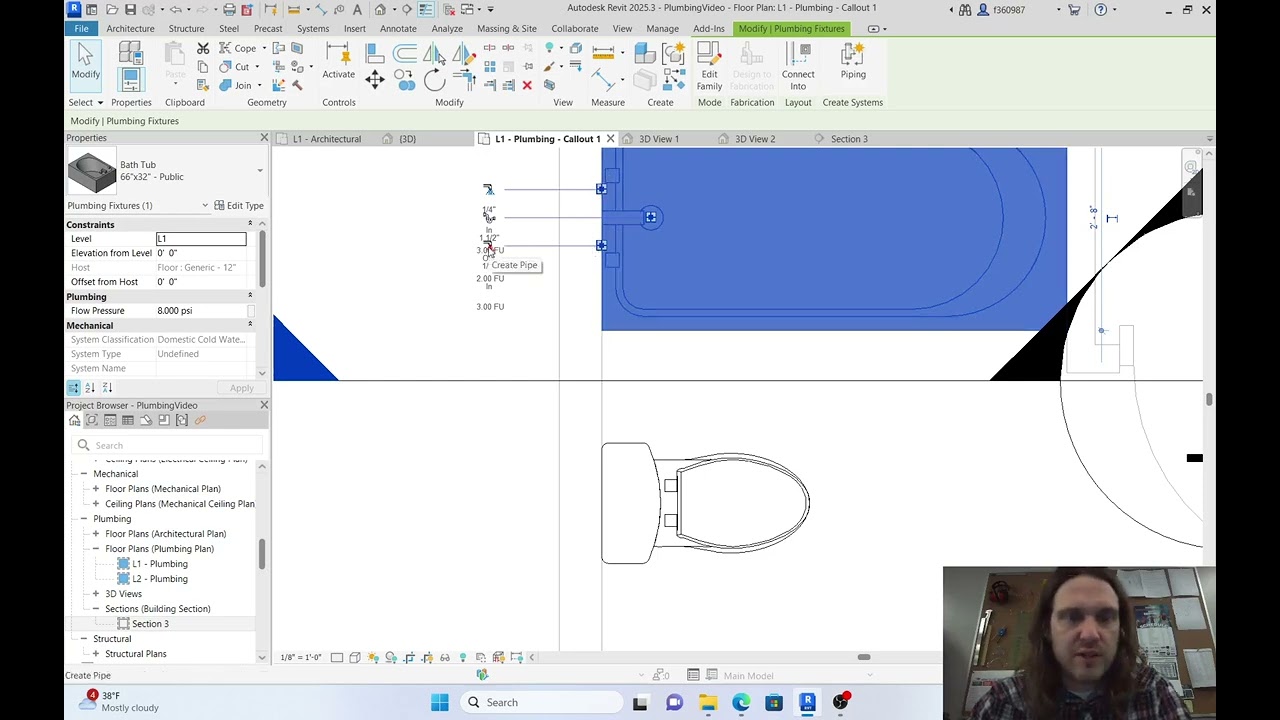
Task: Click the Temporary Hide/Isolate glasses icon
Action: click(445, 657)
